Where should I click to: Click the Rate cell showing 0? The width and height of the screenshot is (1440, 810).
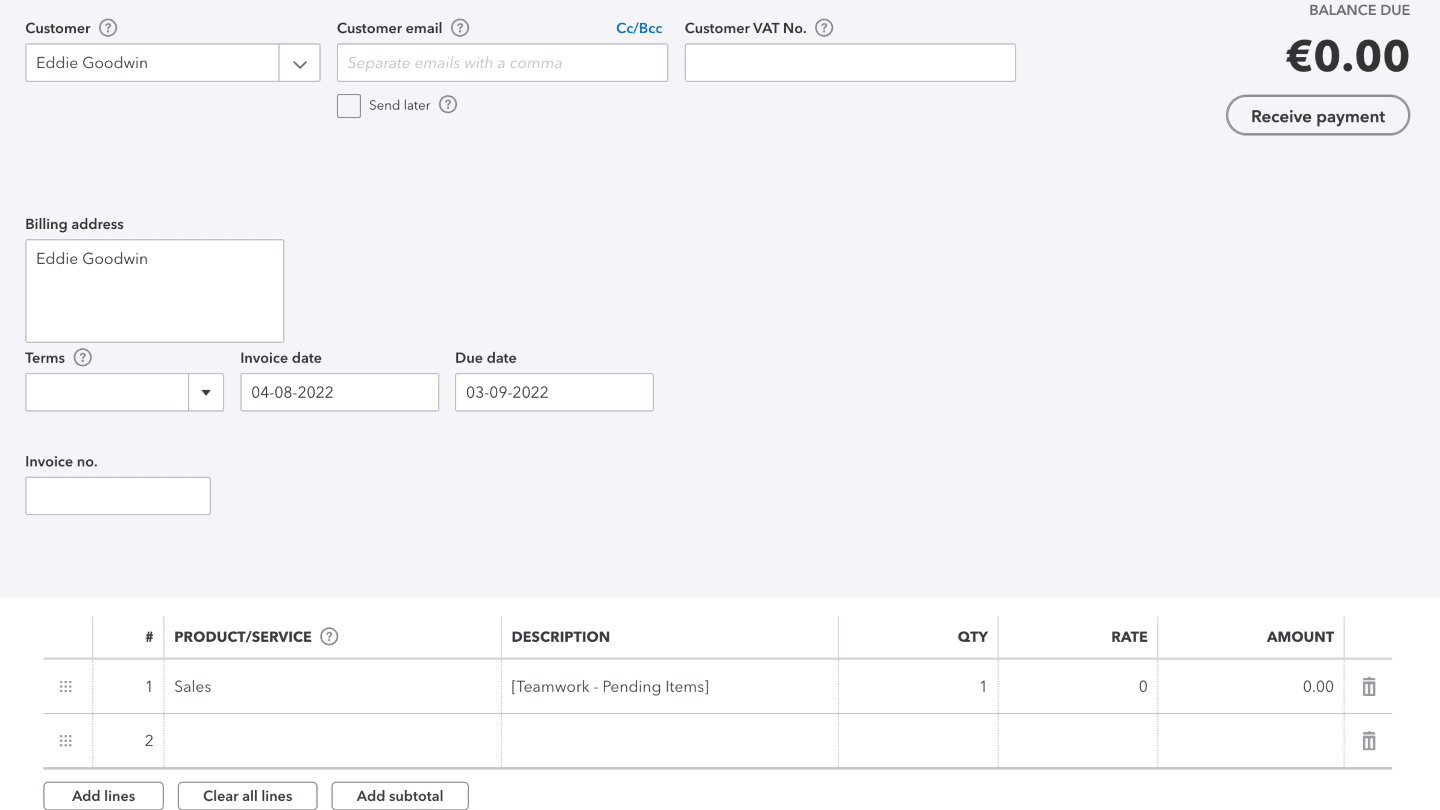1078,687
